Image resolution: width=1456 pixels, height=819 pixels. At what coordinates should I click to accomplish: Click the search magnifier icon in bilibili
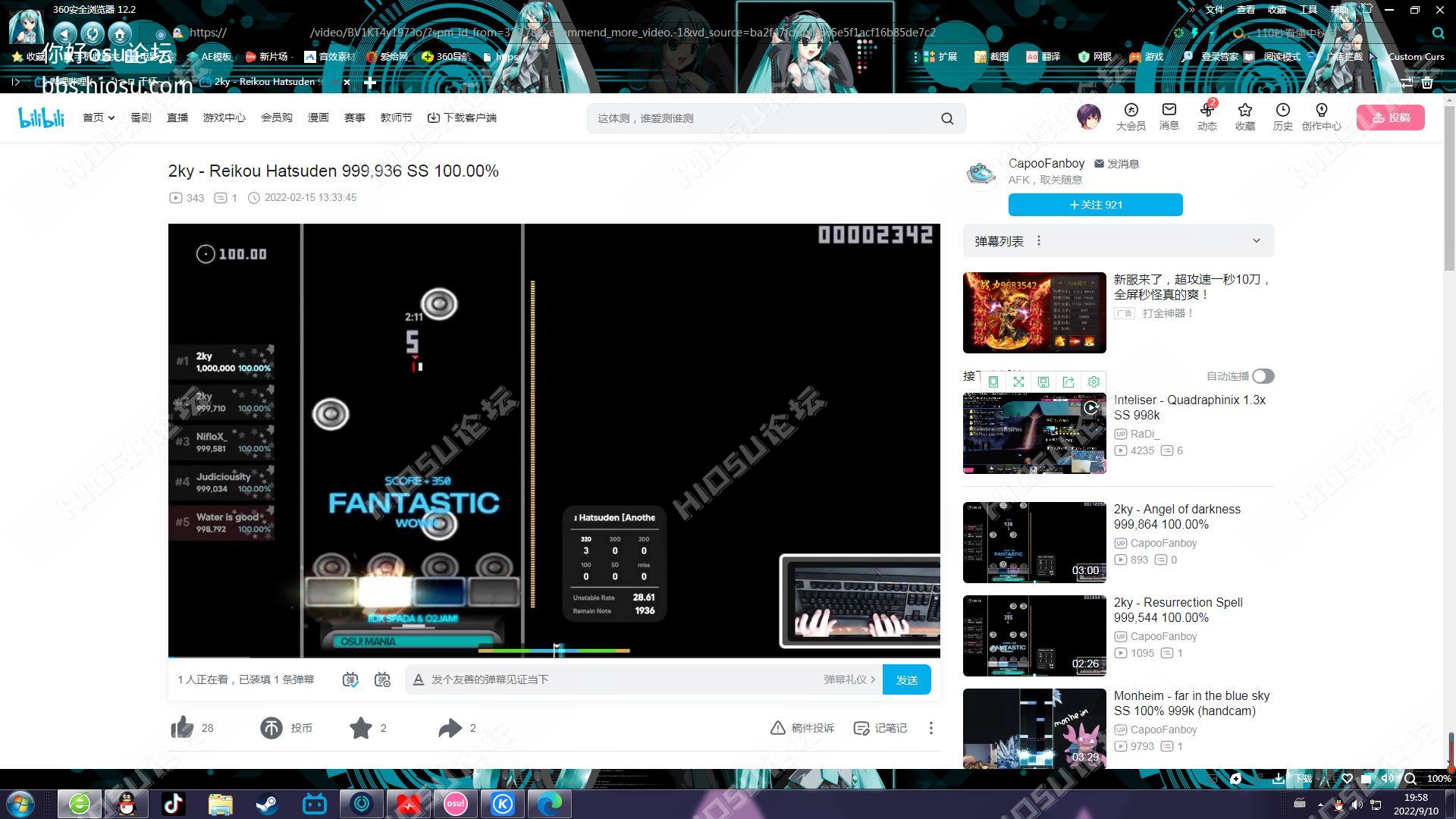(x=947, y=118)
